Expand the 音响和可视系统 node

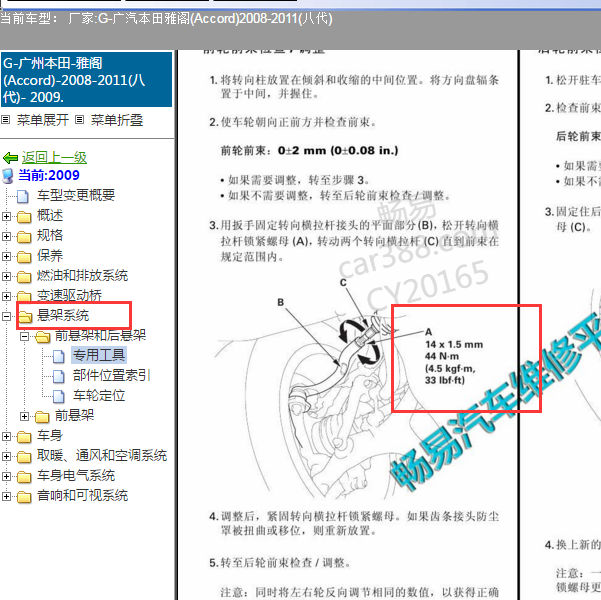[x=6, y=496]
